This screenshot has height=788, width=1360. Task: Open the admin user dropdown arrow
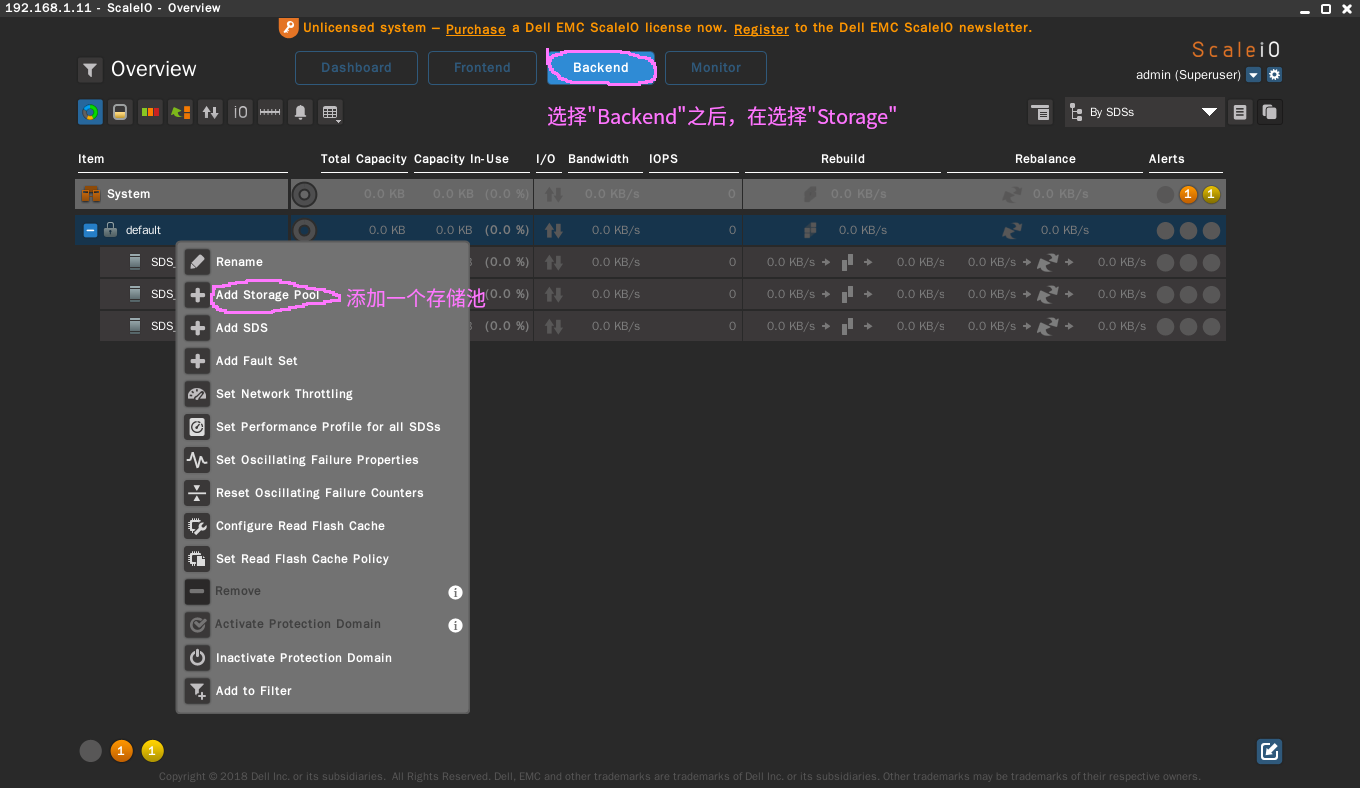pos(1254,75)
